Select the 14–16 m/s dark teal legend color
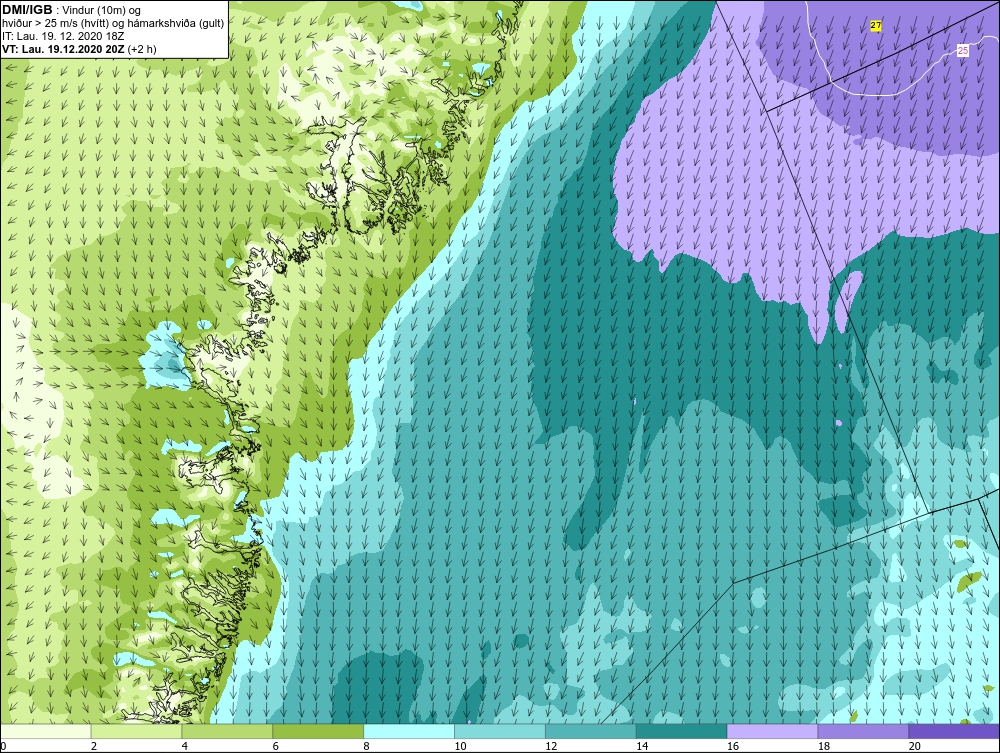The image size is (1000, 753). click(x=681, y=731)
